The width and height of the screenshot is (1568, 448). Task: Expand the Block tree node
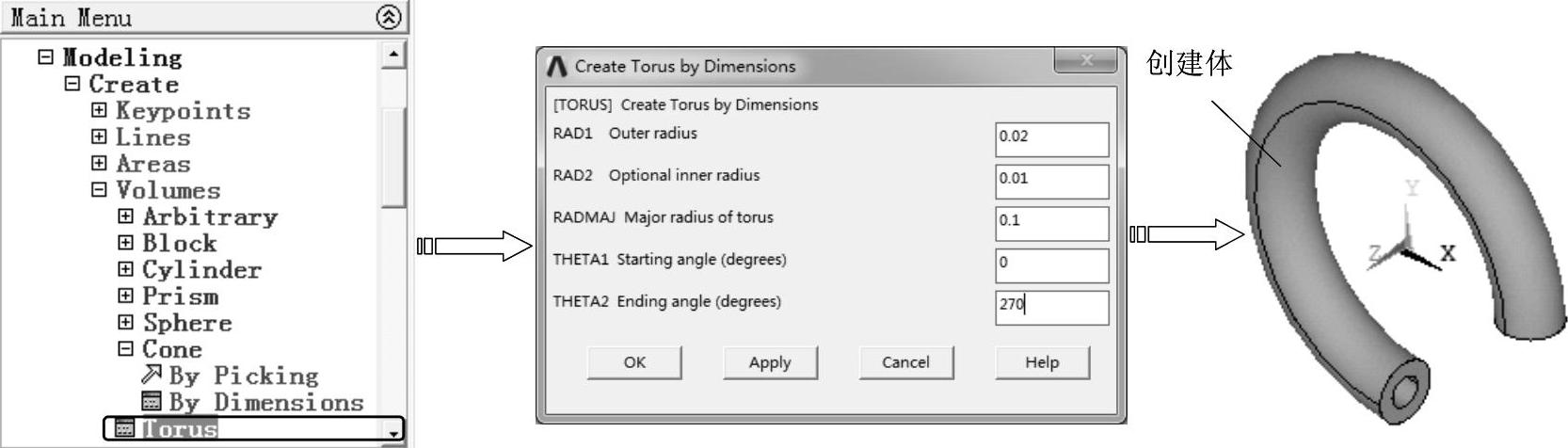click(x=125, y=243)
